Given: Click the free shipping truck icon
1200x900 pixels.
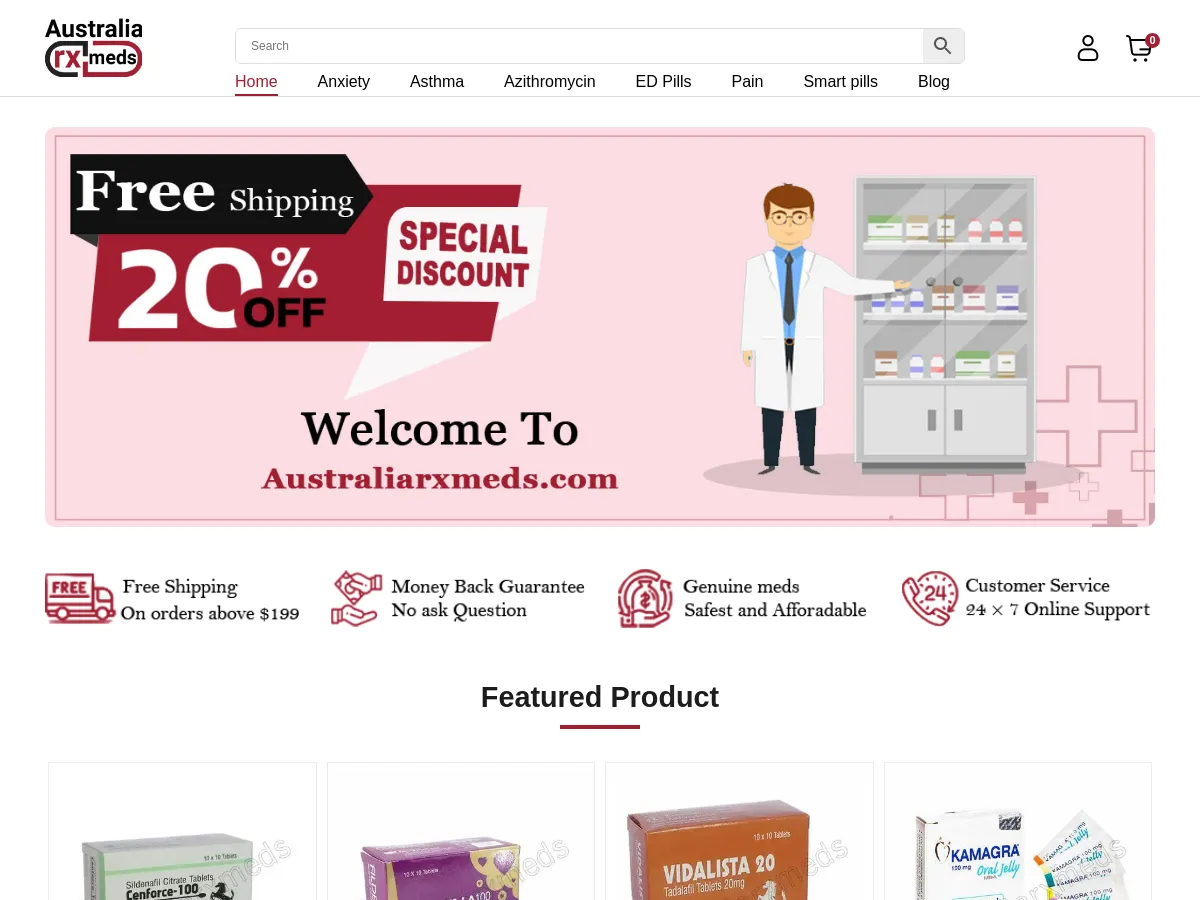Looking at the screenshot, I should [x=80, y=598].
